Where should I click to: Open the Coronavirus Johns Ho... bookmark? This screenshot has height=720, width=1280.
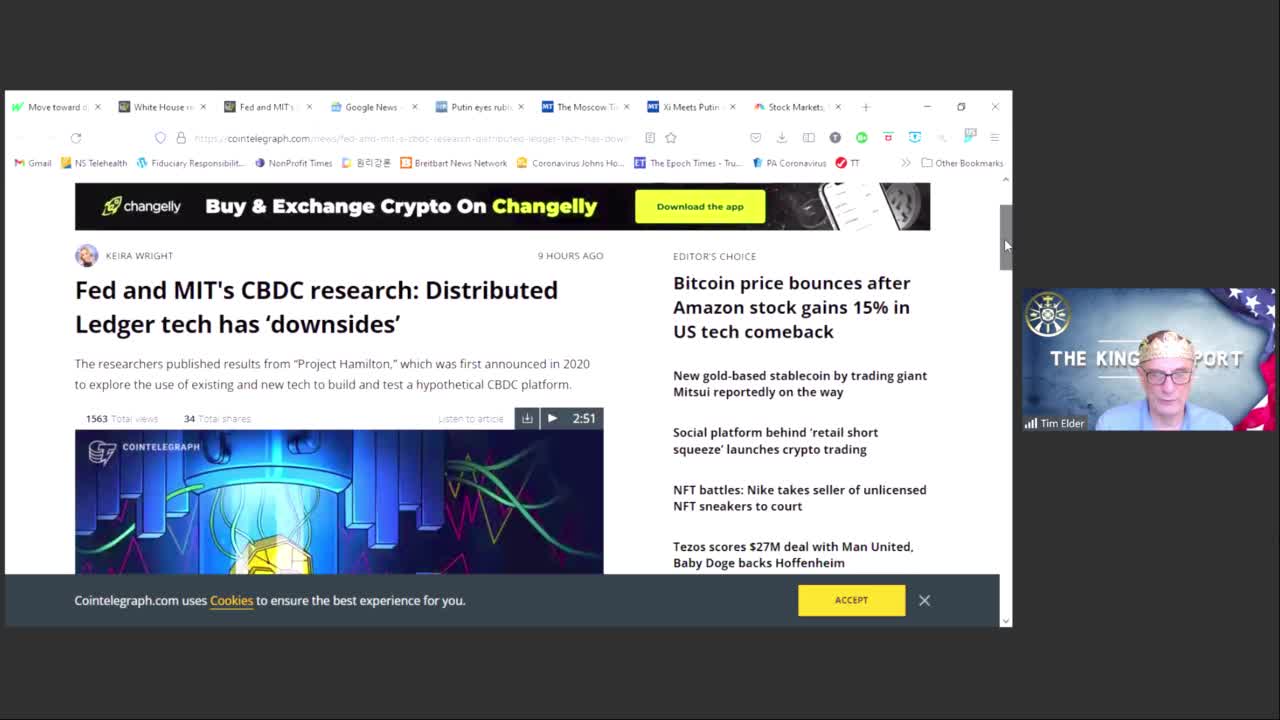pyautogui.click(x=571, y=163)
